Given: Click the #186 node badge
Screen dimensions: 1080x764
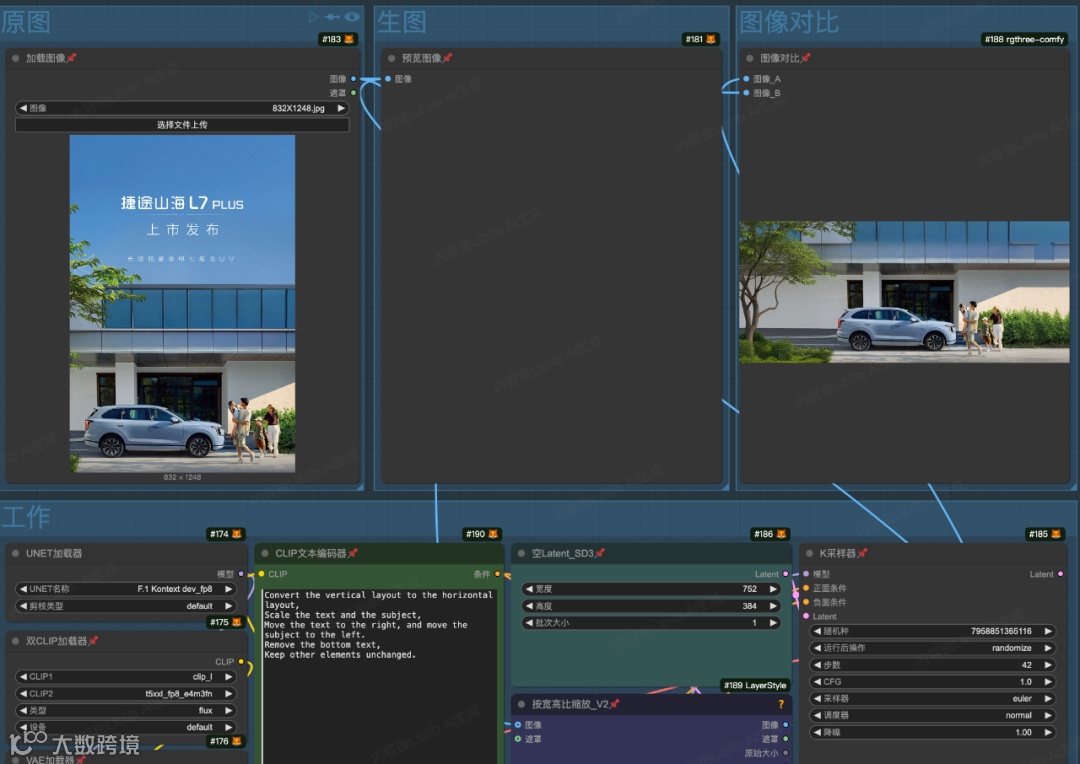Looking at the screenshot, I should (x=770, y=534).
